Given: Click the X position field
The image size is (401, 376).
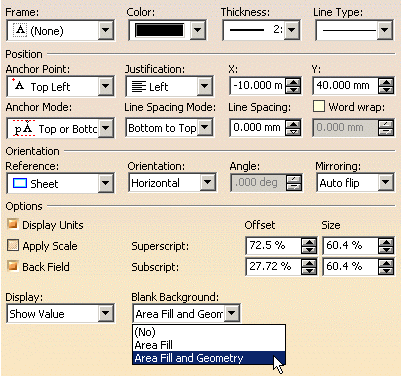Looking at the screenshot, I should pos(257,86).
